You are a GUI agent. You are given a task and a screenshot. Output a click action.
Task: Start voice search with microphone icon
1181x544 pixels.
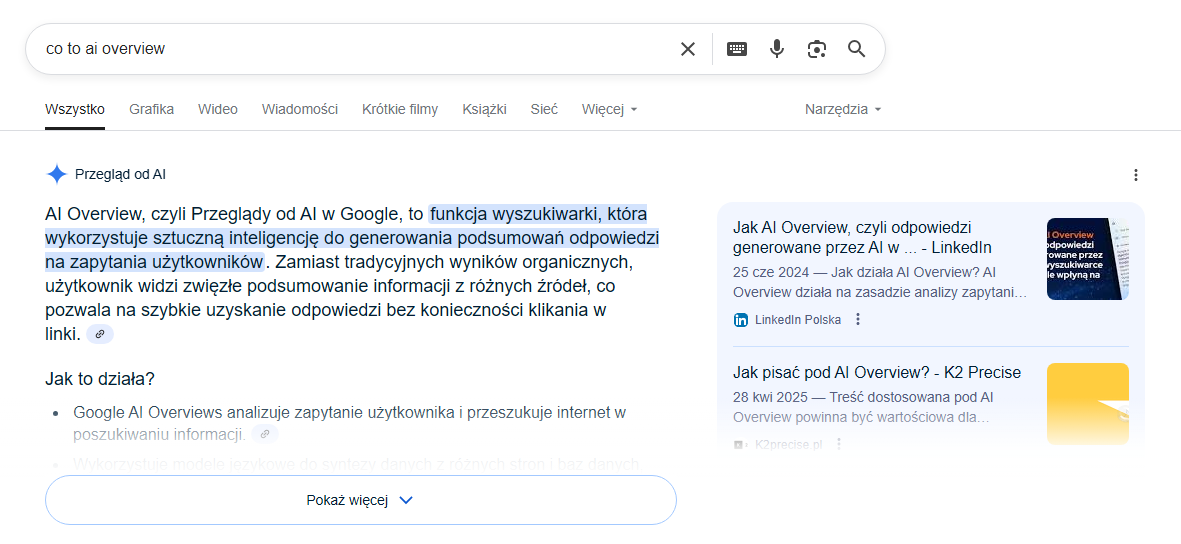(x=777, y=49)
